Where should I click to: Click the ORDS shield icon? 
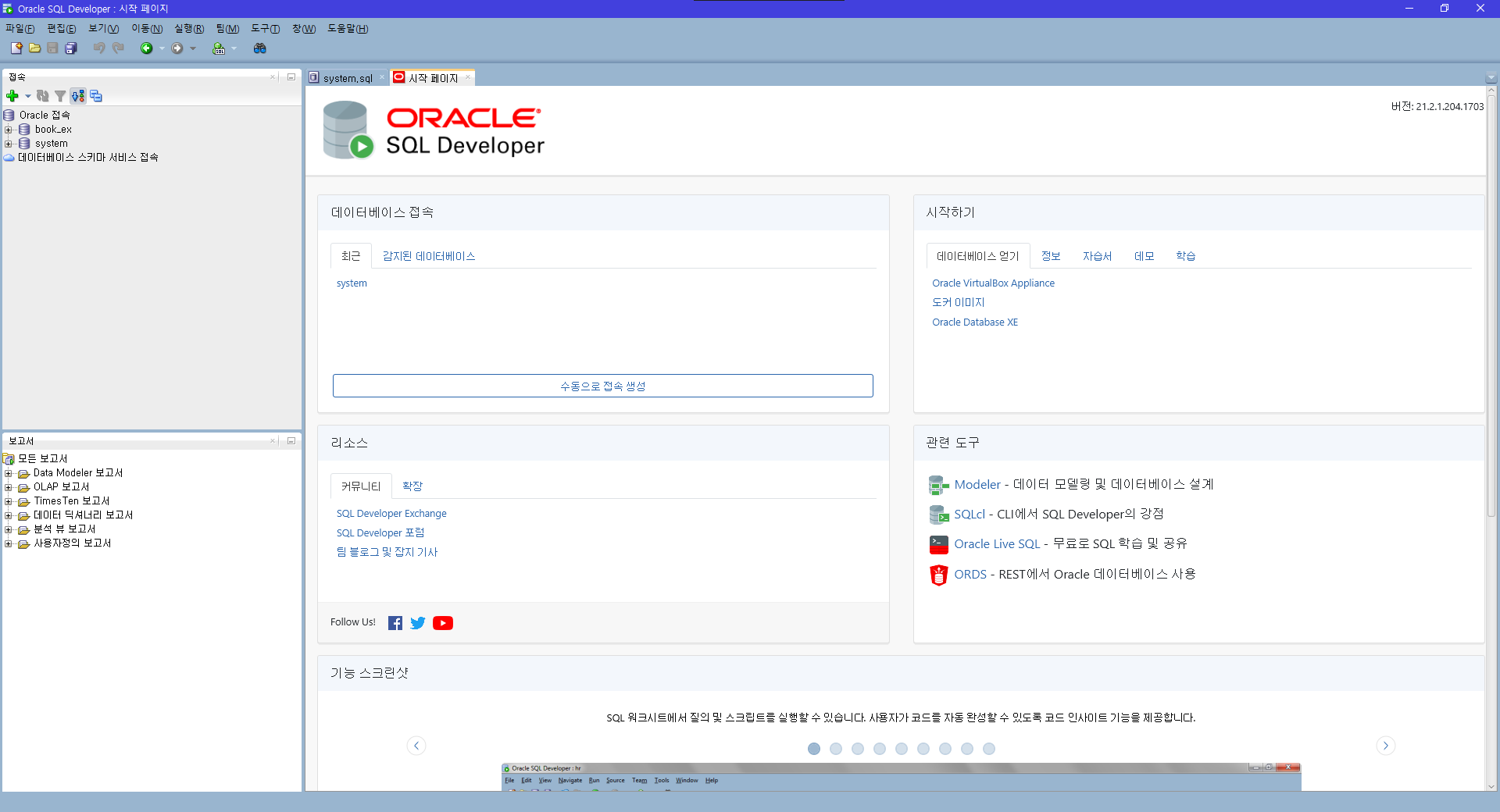pos(938,575)
